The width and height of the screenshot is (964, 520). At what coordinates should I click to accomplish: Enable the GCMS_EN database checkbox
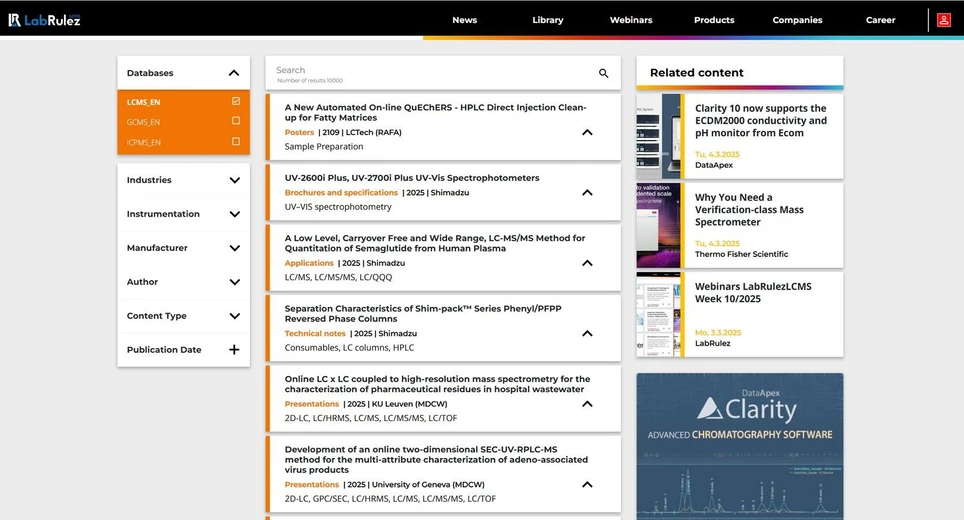236,122
